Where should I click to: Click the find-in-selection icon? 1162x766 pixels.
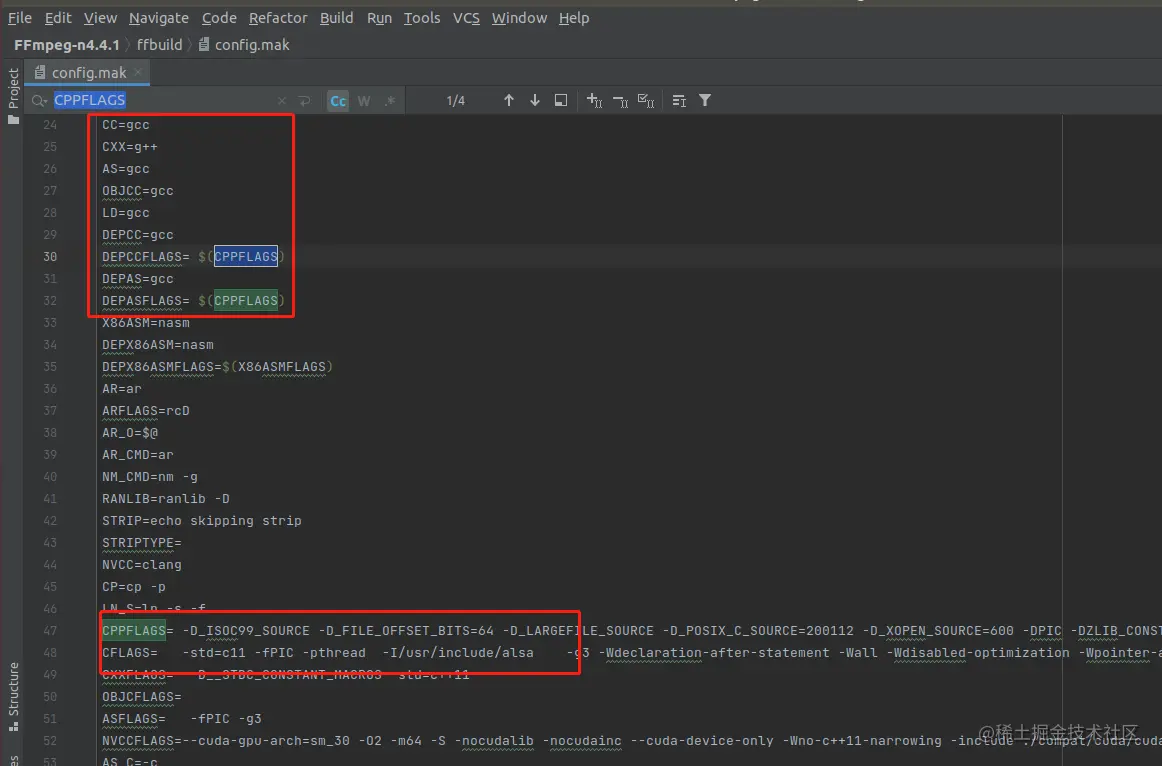561,100
